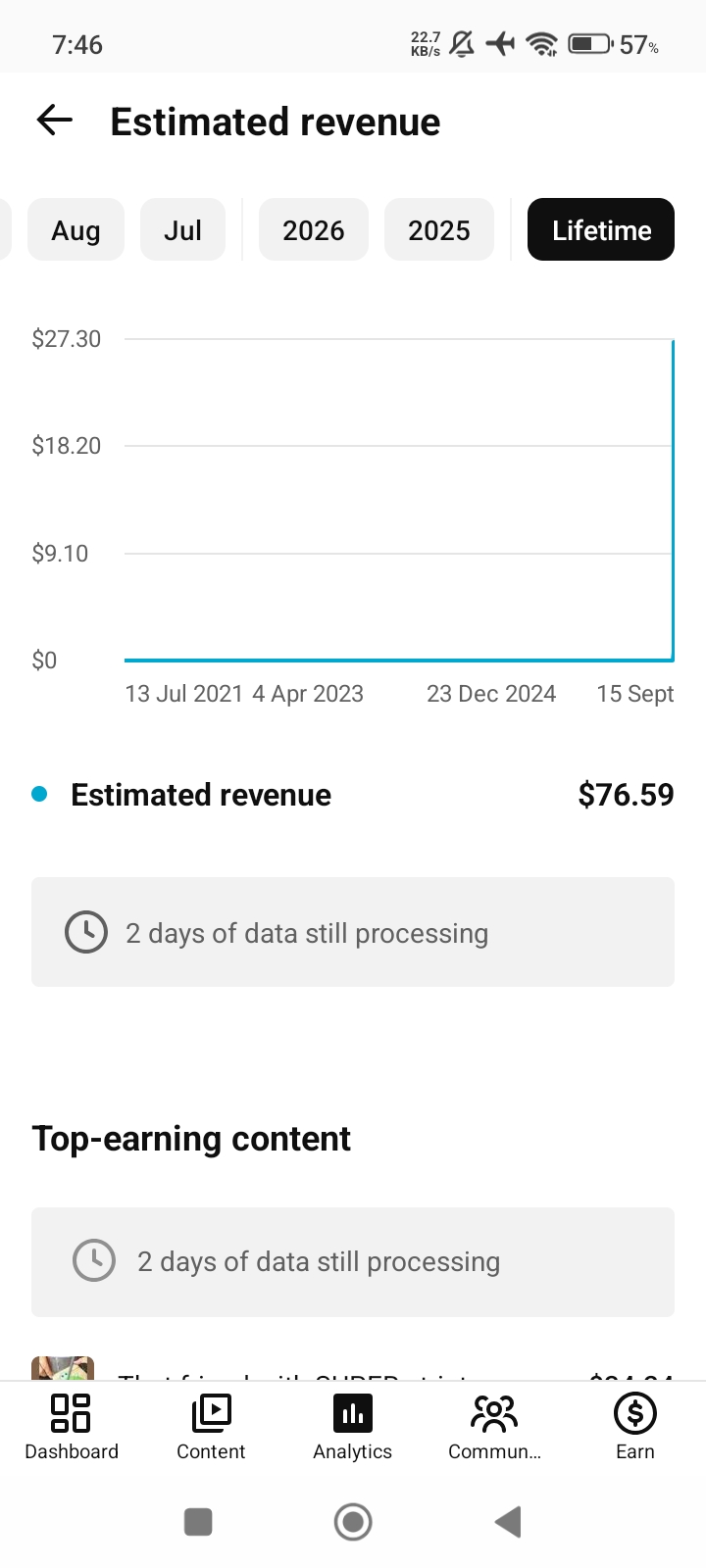Tap the Android home circle button
The image size is (706, 1568).
coord(353,1522)
